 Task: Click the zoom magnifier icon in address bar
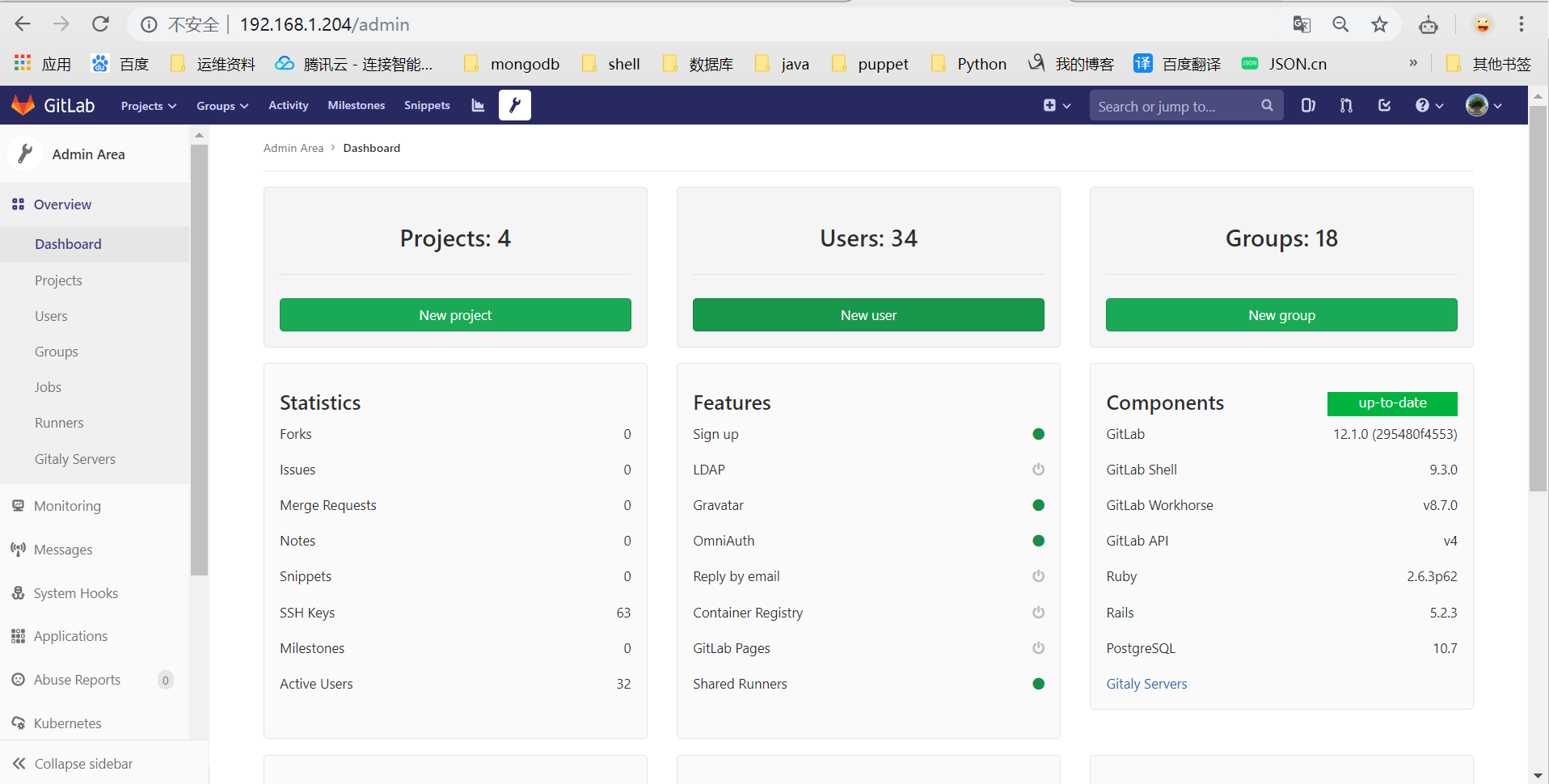(1340, 24)
